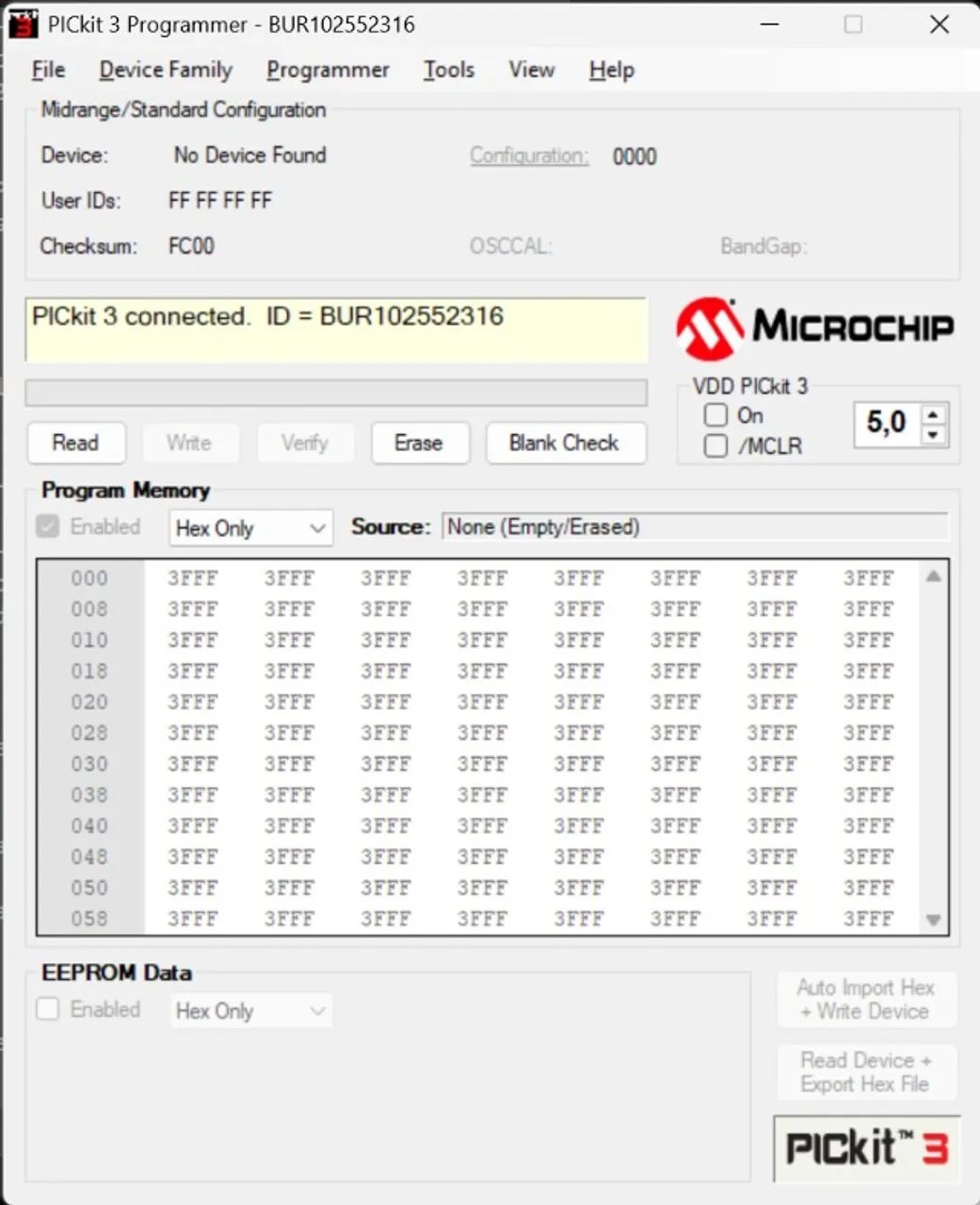
Task: Click the Program Memory scroll down arrow
Action: click(933, 920)
